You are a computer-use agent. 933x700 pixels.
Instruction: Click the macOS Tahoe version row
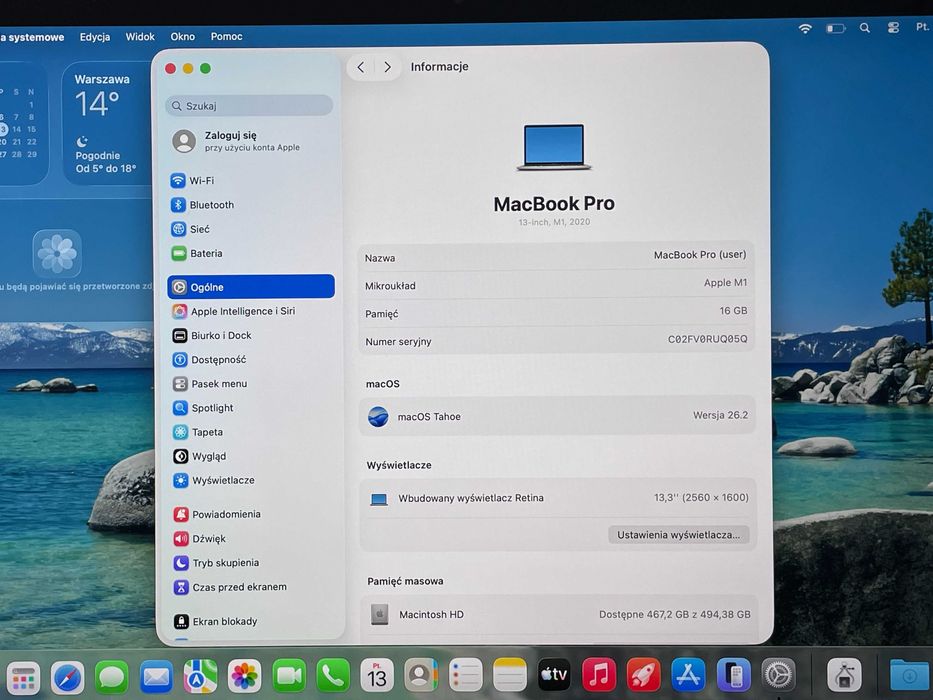tap(558, 416)
